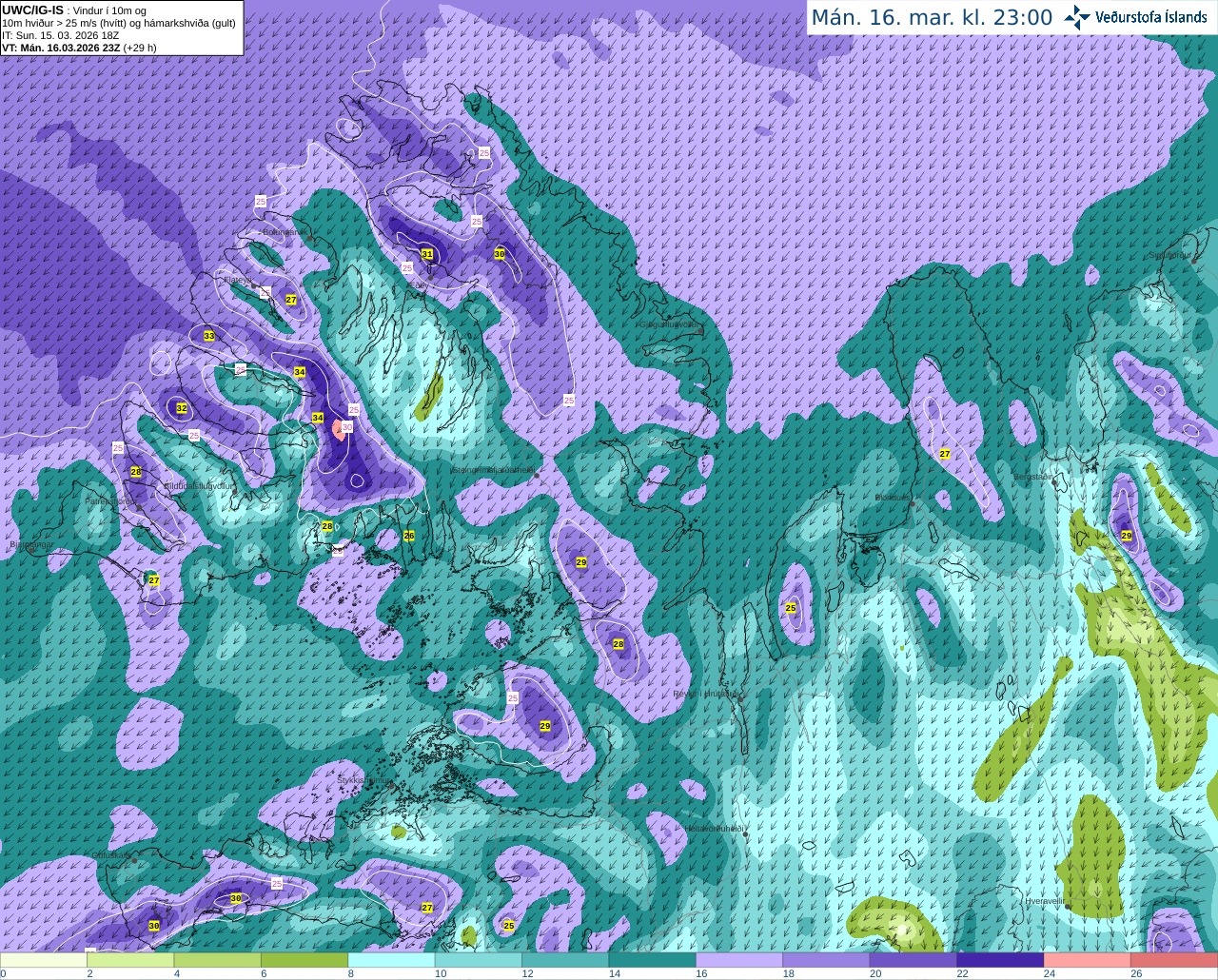The image size is (1218, 980).
Task: Pick the light lavender 16–18 legend swatch
Action: (x=738, y=960)
